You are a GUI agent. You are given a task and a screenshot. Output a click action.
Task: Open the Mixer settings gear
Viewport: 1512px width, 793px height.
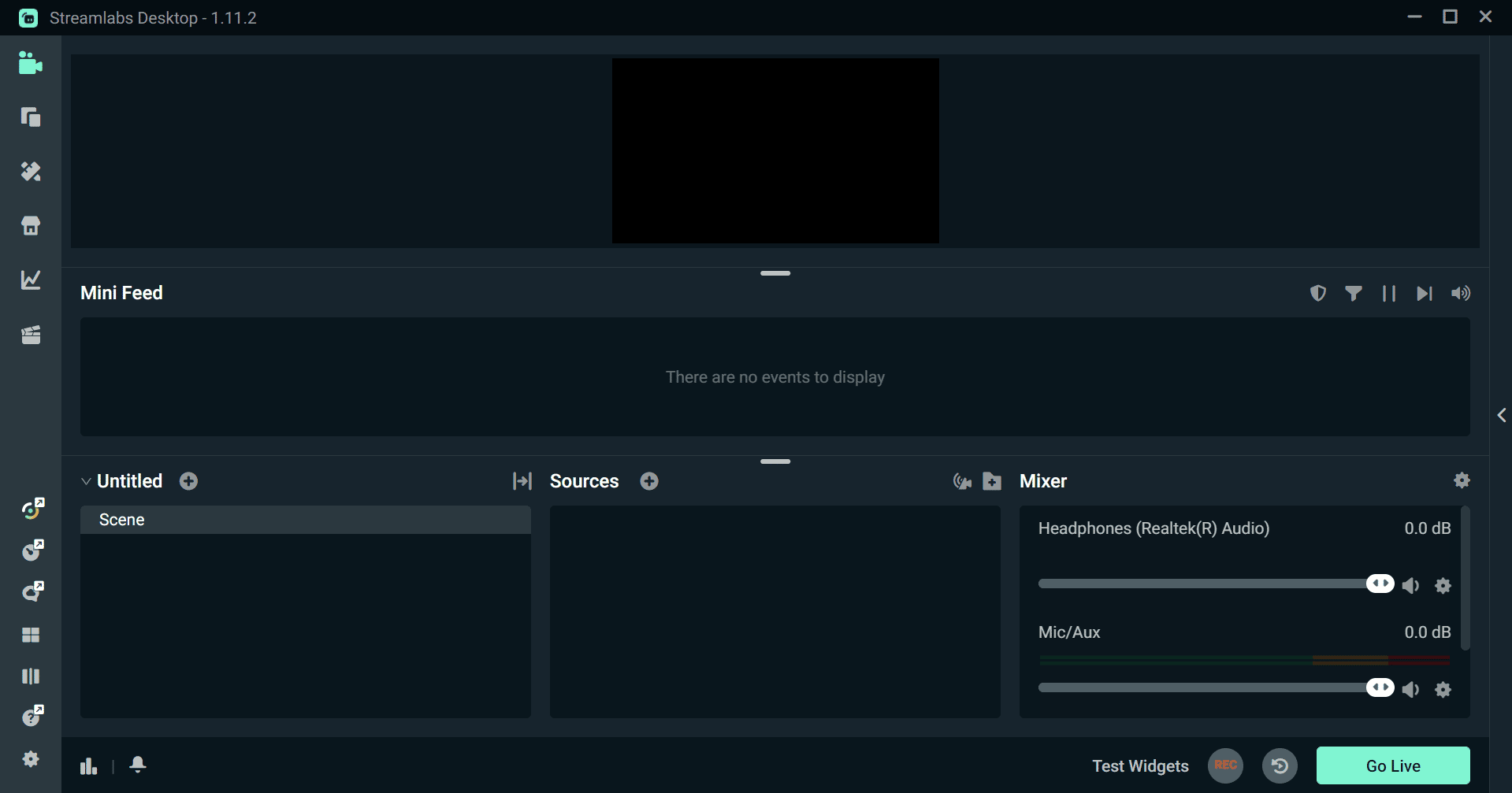[1462, 480]
